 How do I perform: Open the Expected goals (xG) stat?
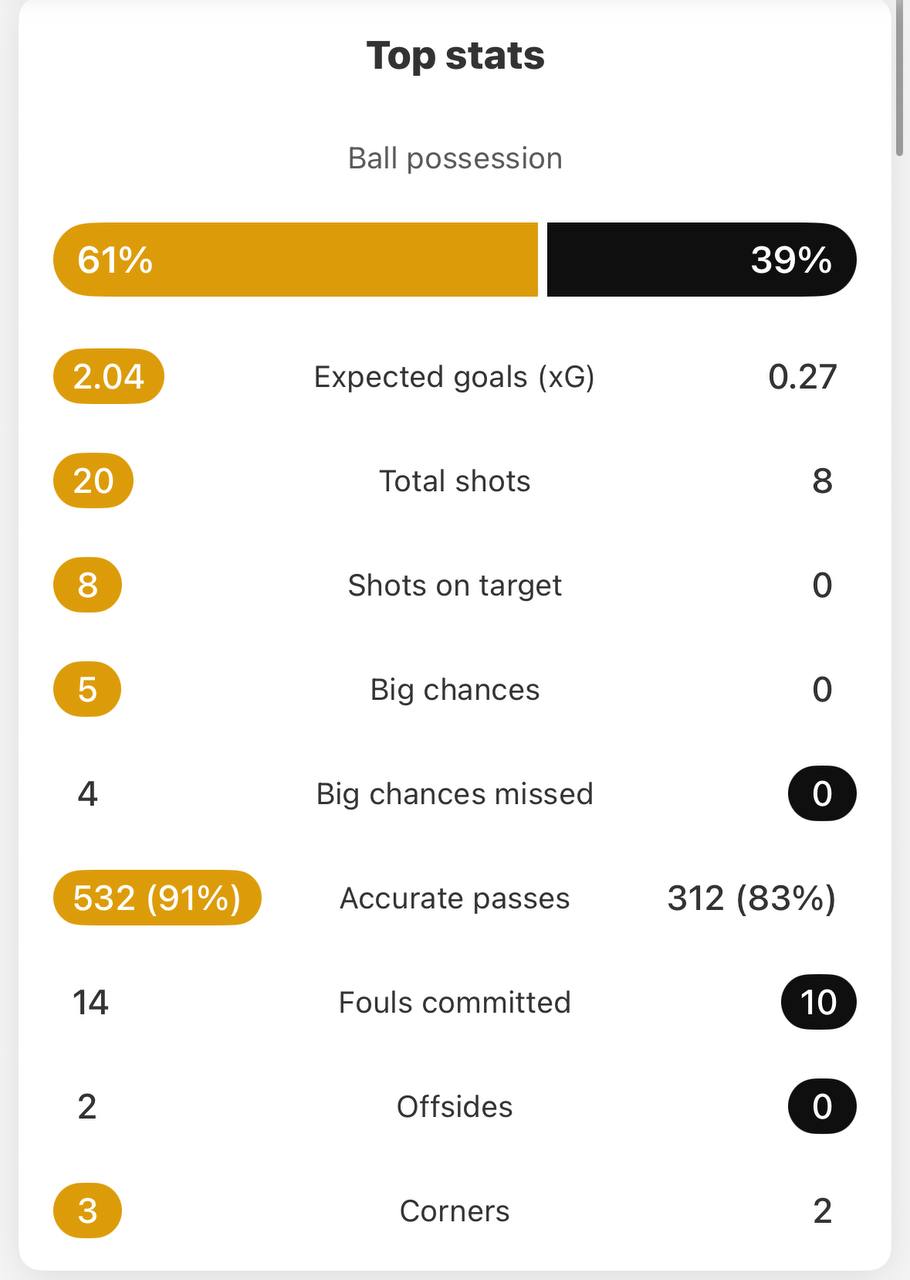pyautogui.click(x=455, y=377)
